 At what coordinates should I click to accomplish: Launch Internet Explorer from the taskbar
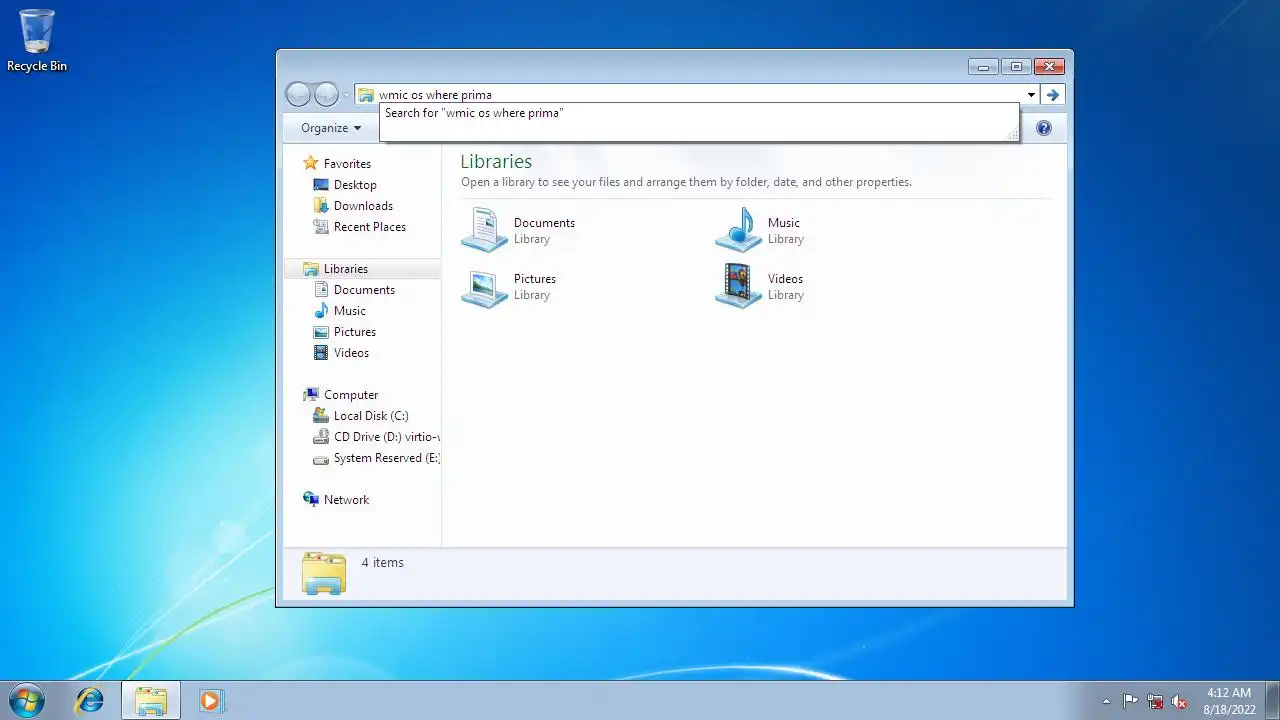coord(90,700)
